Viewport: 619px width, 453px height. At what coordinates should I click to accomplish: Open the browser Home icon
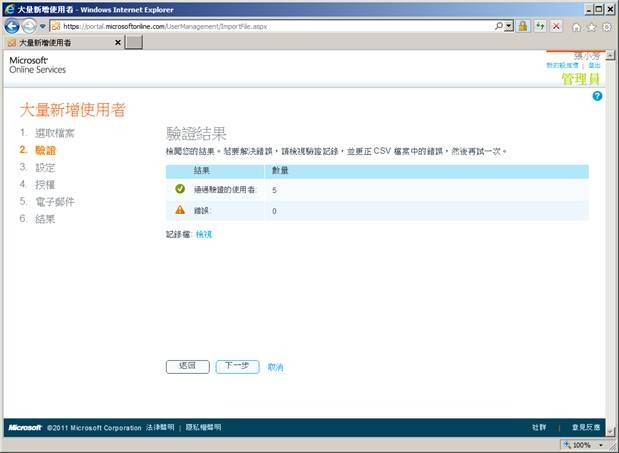(576, 27)
